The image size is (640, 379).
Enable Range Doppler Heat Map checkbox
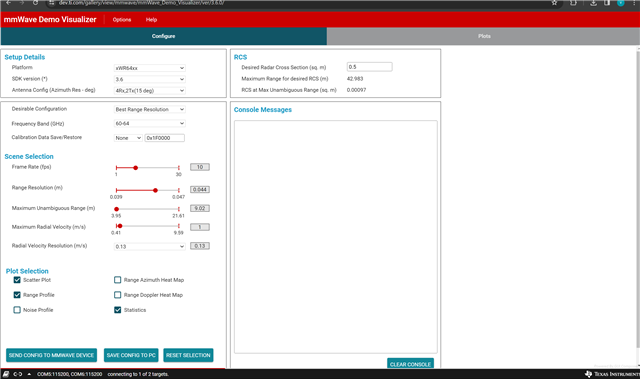pyautogui.click(x=118, y=295)
